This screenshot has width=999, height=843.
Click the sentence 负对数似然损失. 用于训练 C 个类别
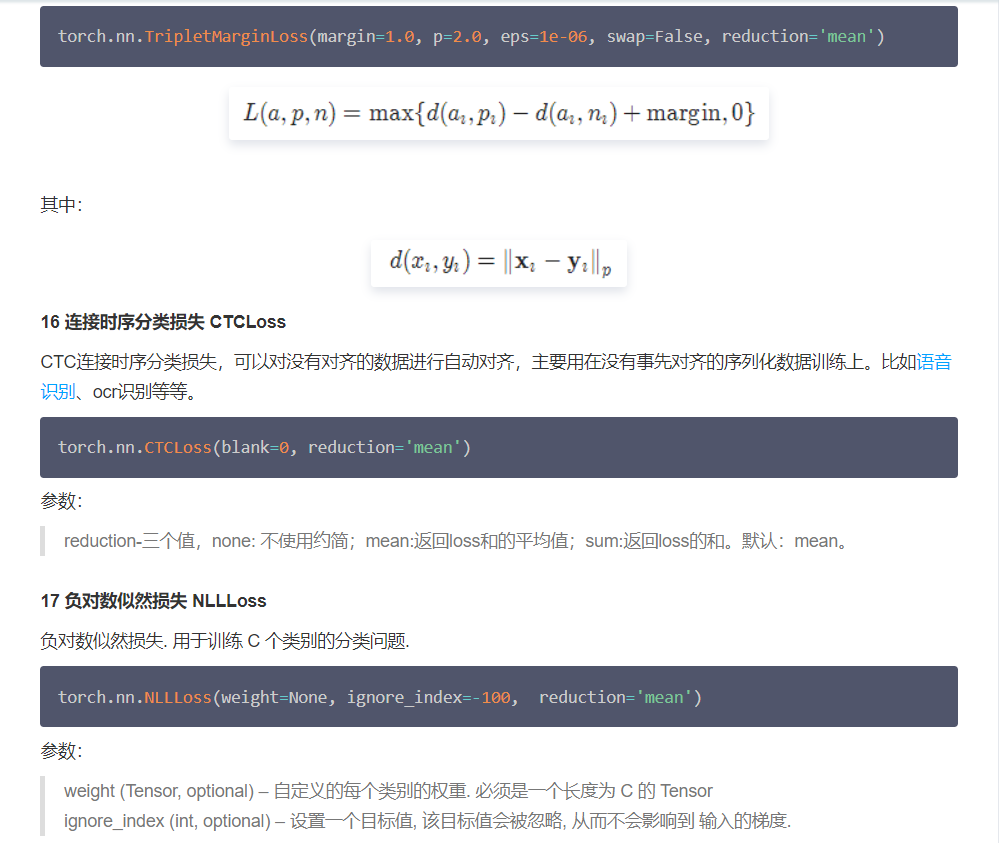225,640
